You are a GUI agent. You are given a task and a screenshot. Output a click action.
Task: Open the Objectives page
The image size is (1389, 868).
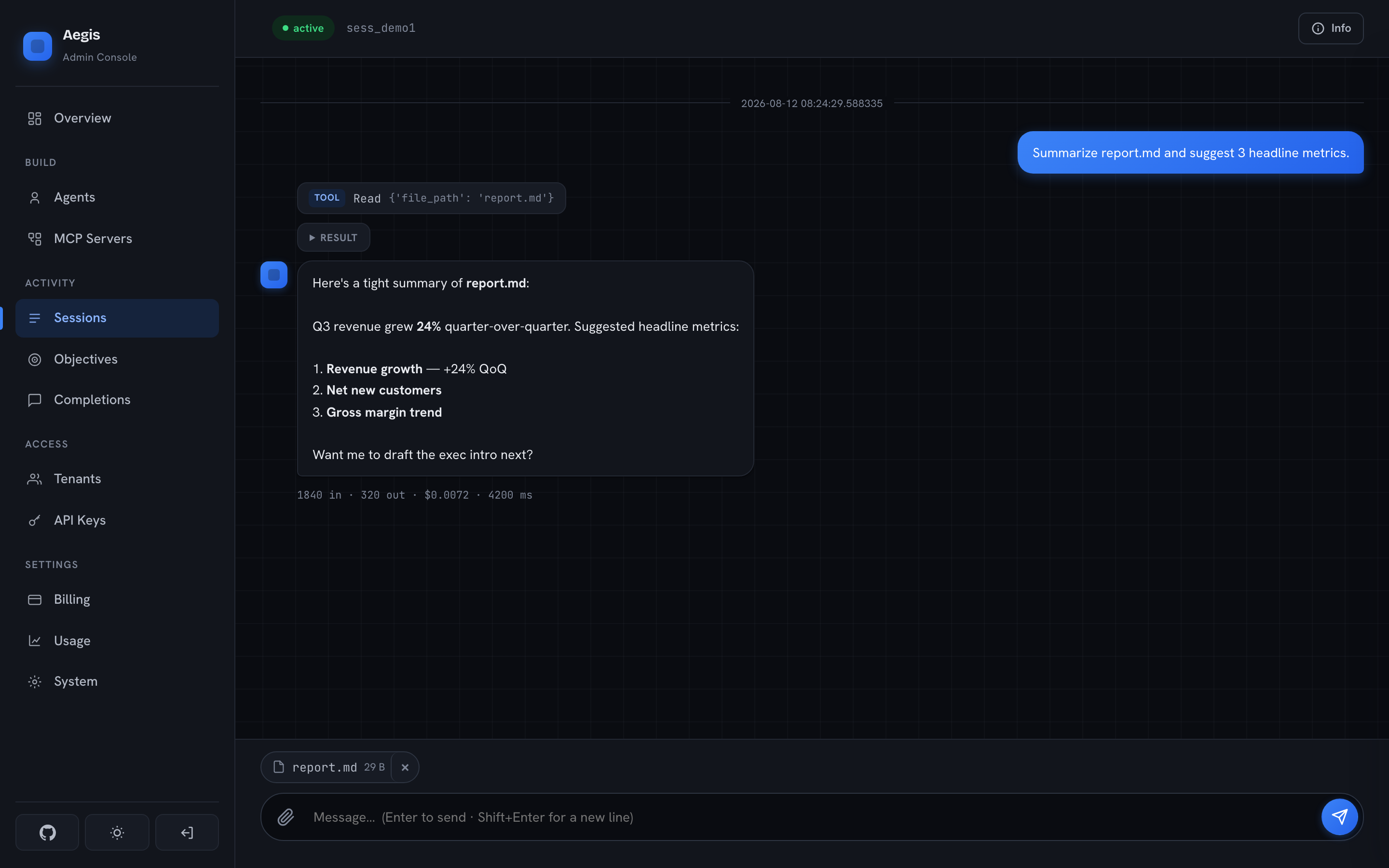pyautogui.click(x=117, y=359)
